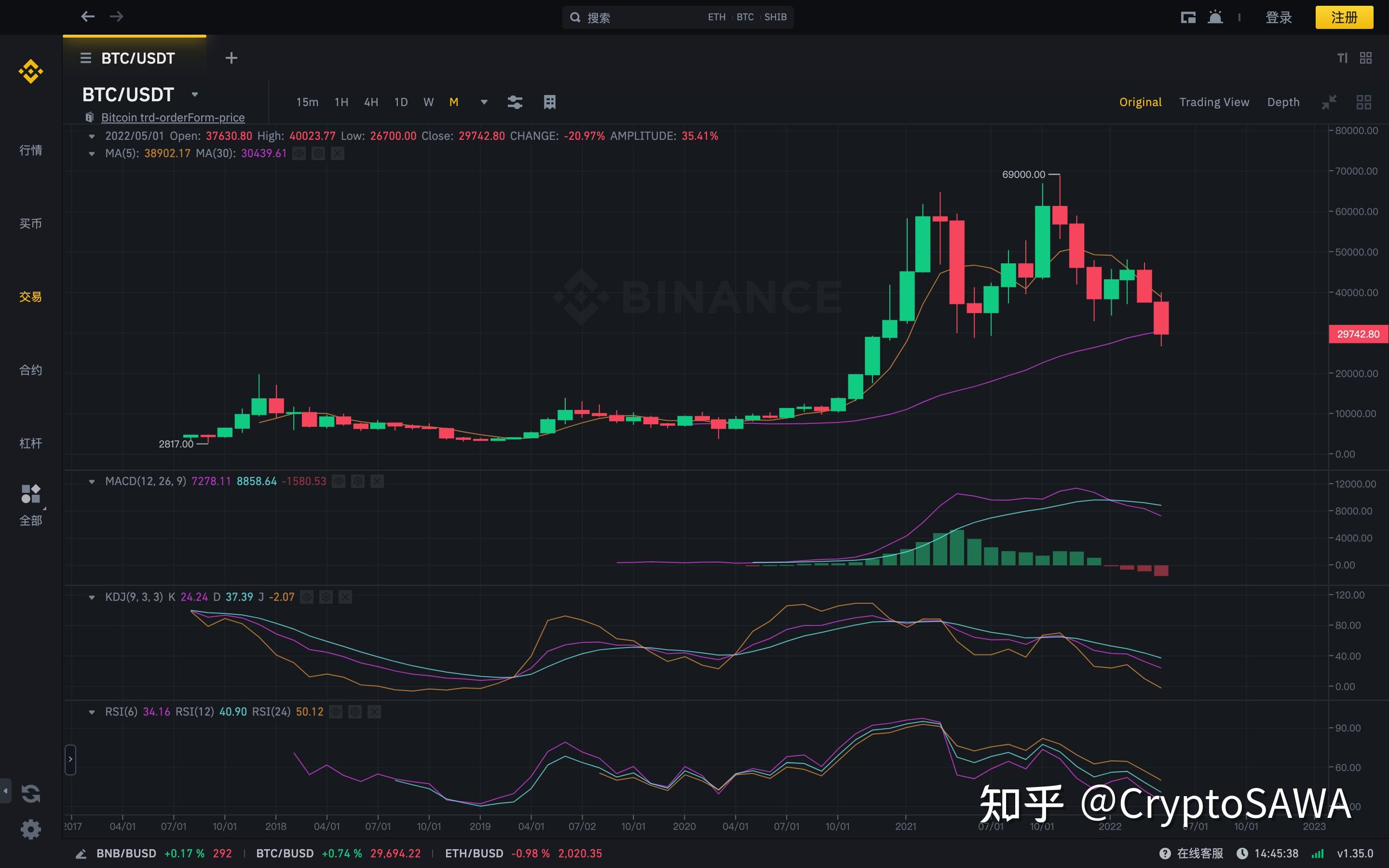Screen dimensions: 1389x868
Task: Select the 4H interval
Action: (371, 102)
